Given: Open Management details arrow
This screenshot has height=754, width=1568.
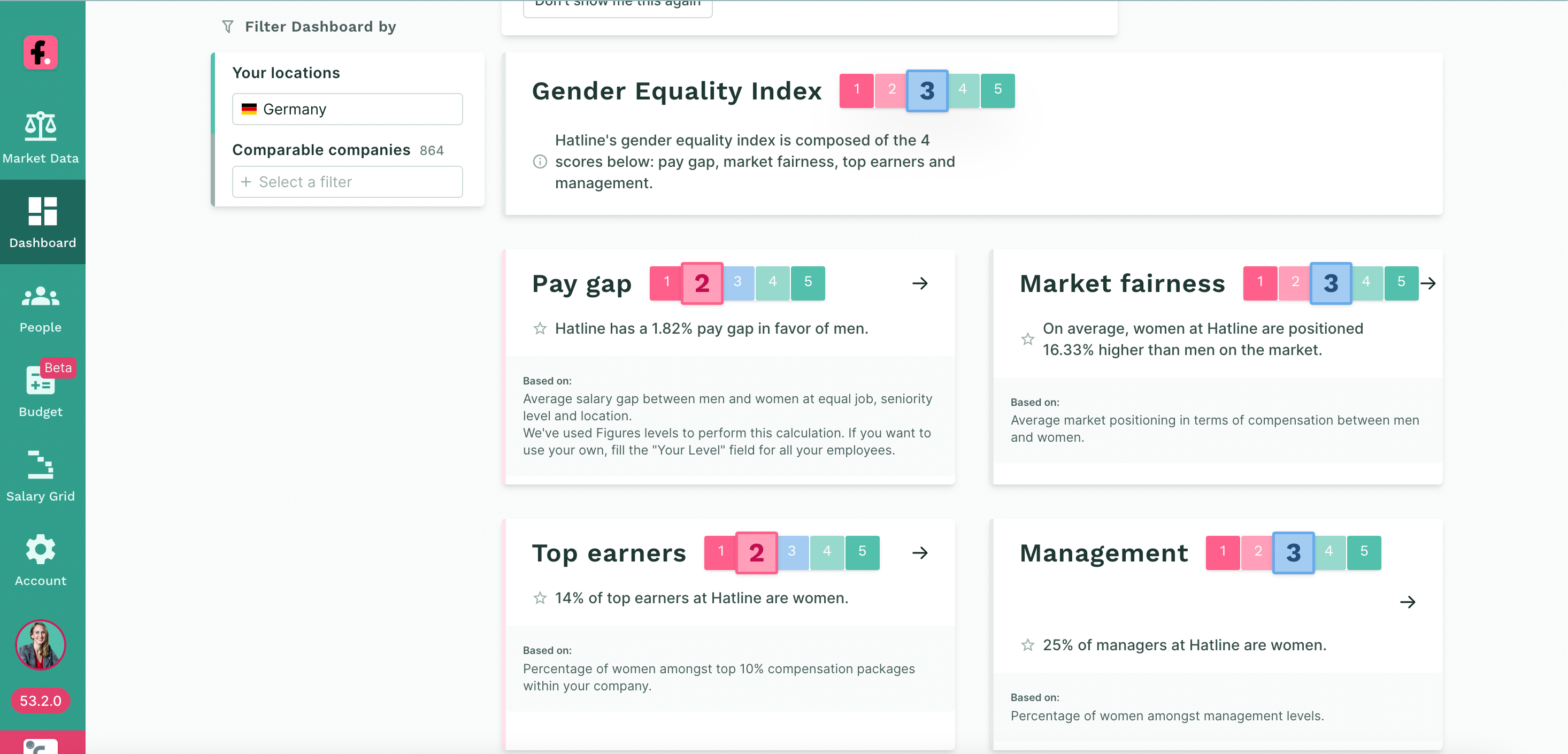Looking at the screenshot, I should [1408, 602].
